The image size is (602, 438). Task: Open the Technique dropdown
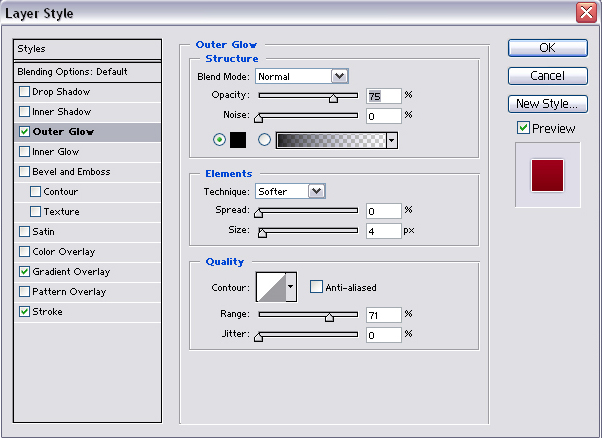pos(316,191)
